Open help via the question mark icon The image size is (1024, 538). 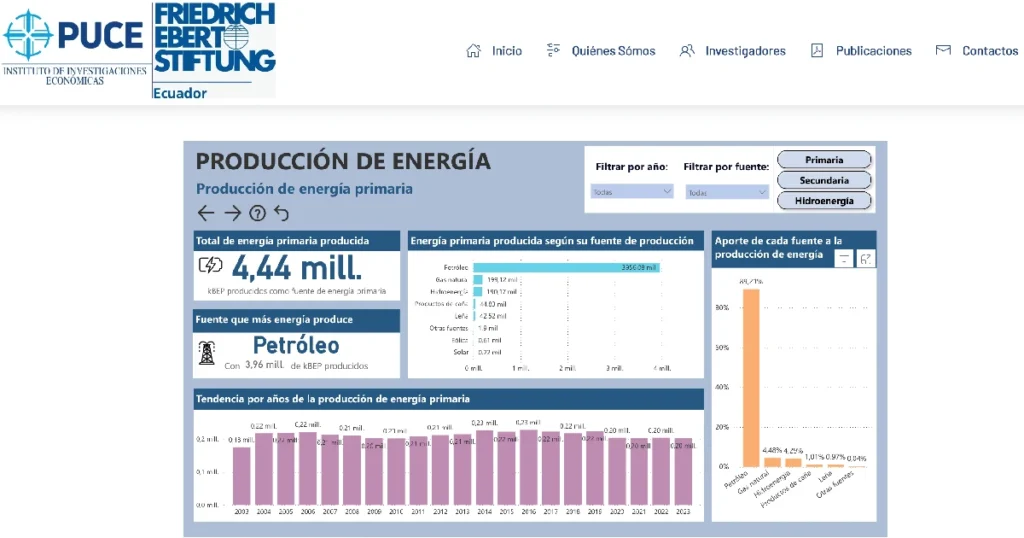[x=257, y=213]
